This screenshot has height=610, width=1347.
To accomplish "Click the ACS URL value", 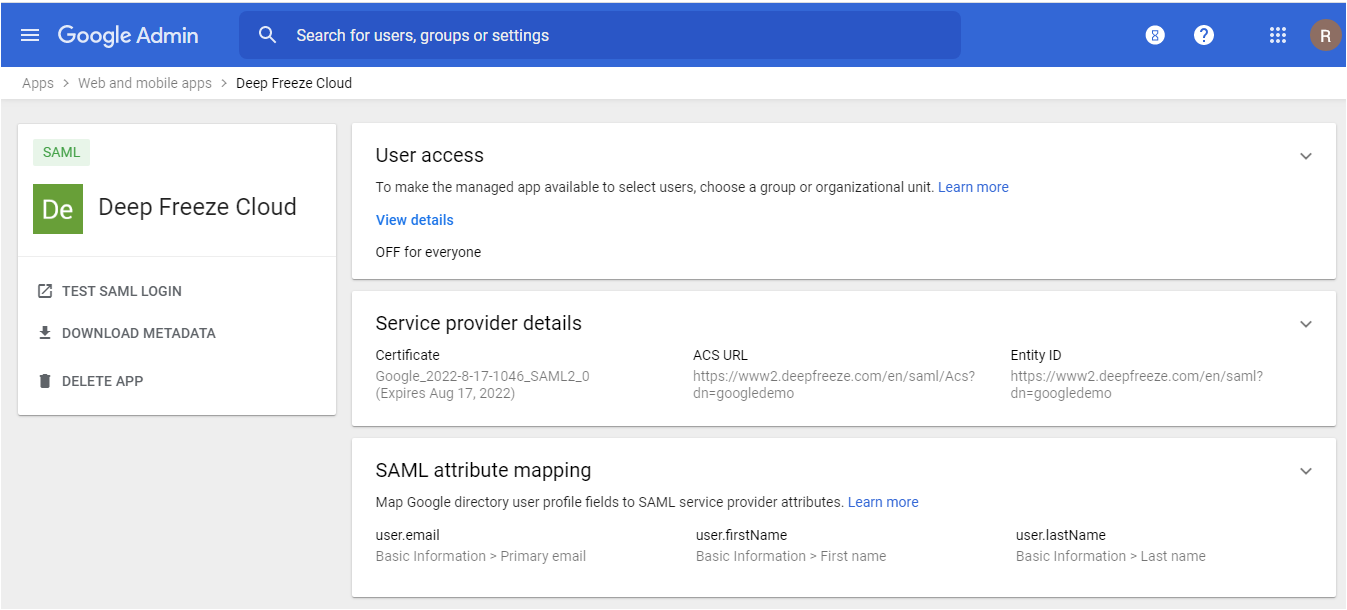I will click(834, 385).
